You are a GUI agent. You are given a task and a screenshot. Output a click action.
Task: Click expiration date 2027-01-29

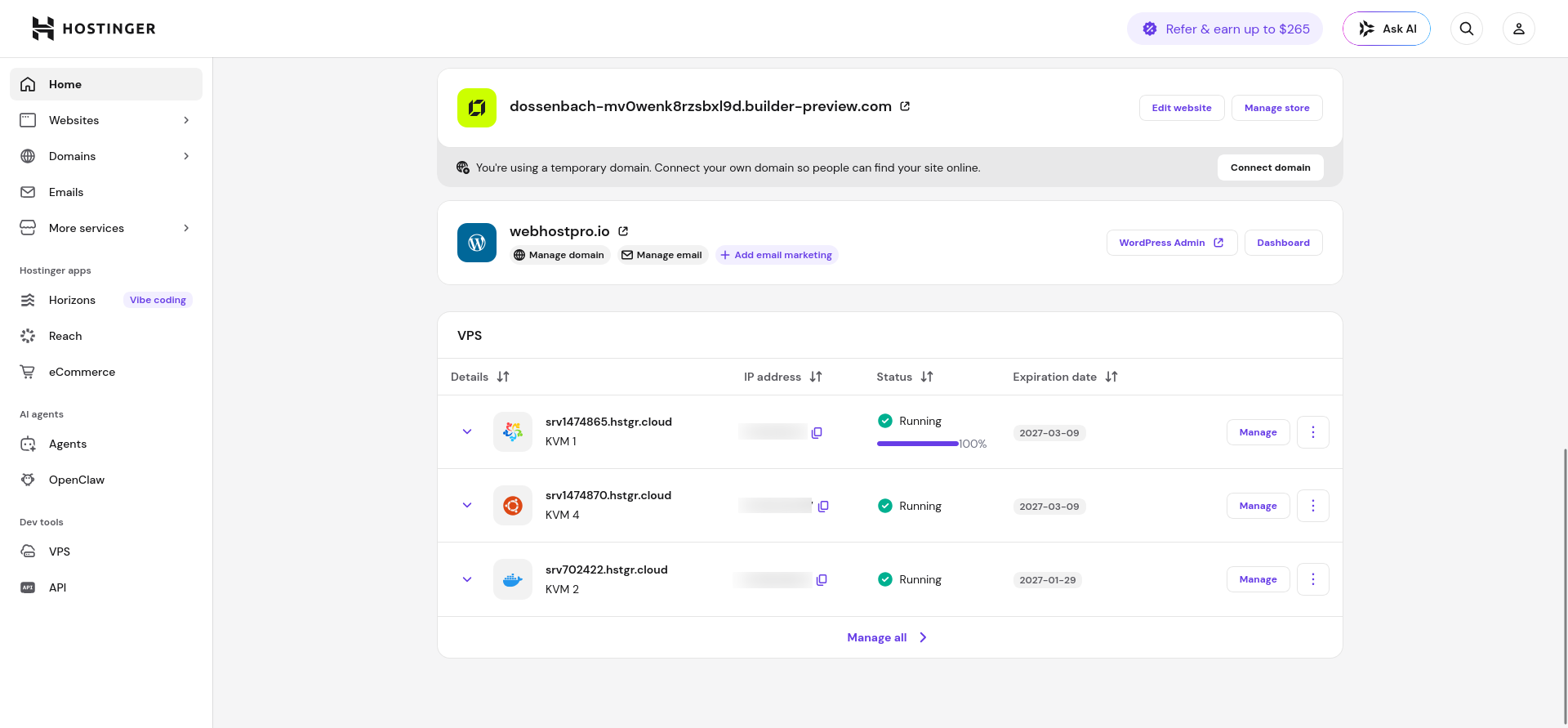point(1048,580)
